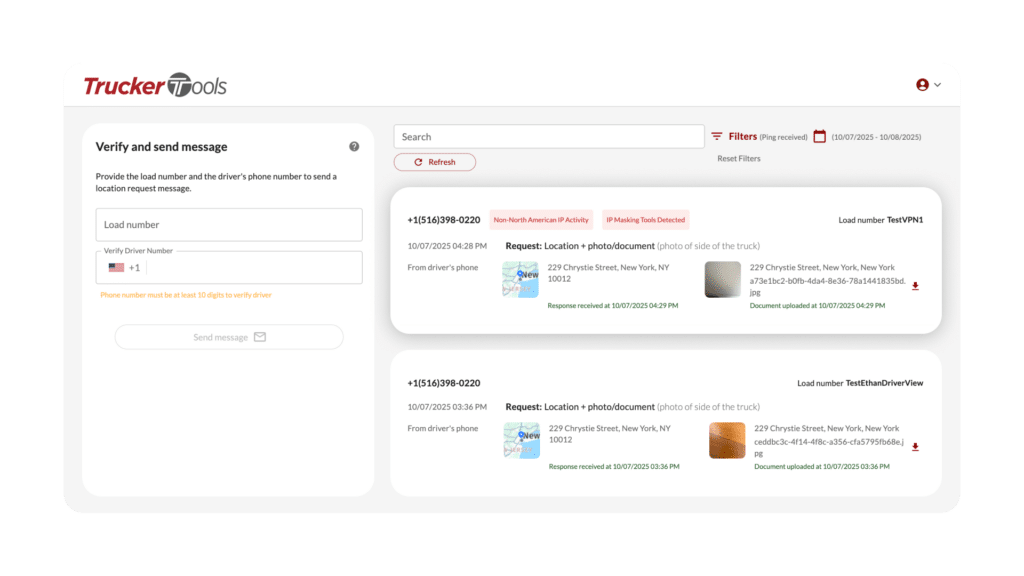Open map thumbnail for TestEthanDriverView load

521,441
